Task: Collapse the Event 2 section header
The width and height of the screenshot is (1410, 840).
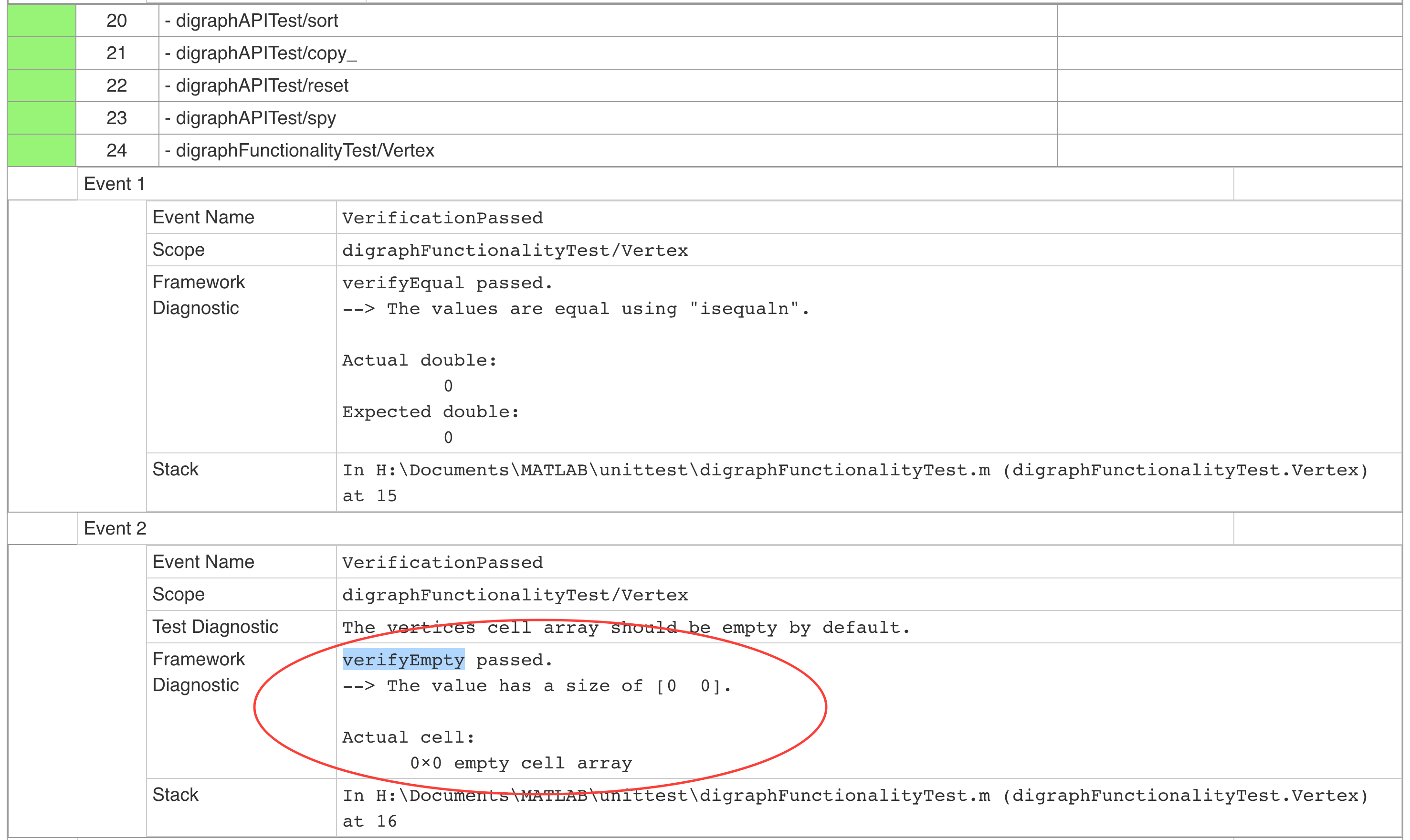Action: tap(115, 529)
